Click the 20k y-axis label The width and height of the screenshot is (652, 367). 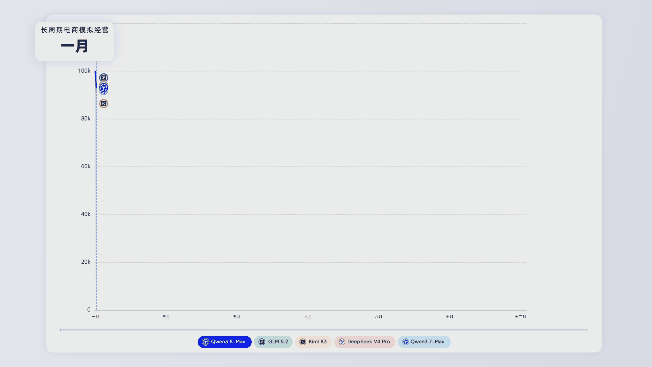(85, 262)
